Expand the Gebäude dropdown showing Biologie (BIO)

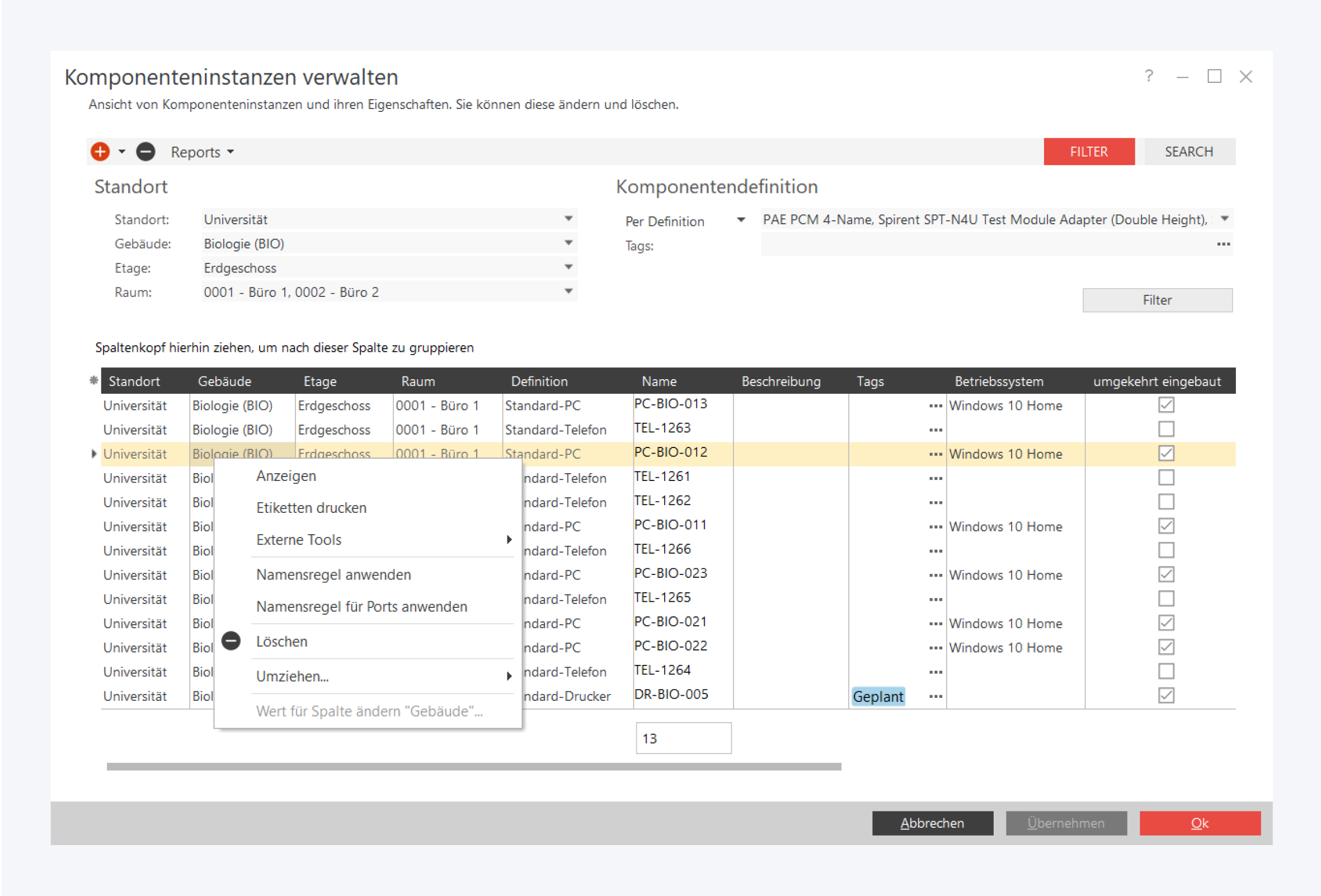click(x=568, y=243)
